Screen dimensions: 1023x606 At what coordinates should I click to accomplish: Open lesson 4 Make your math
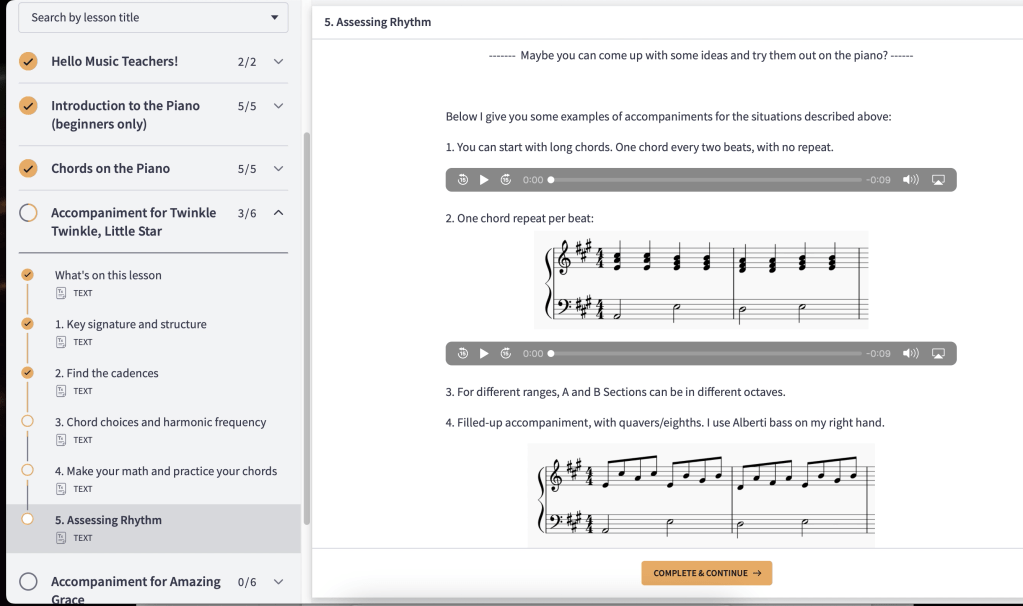point(166,471)
